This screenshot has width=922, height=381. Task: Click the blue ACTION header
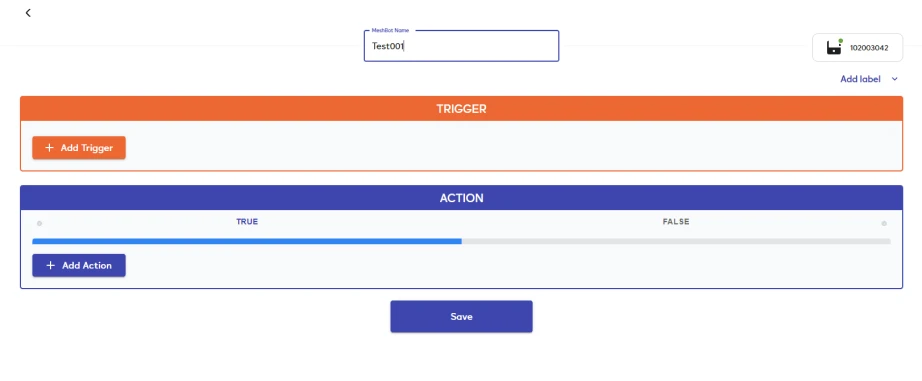pos(462,198)
